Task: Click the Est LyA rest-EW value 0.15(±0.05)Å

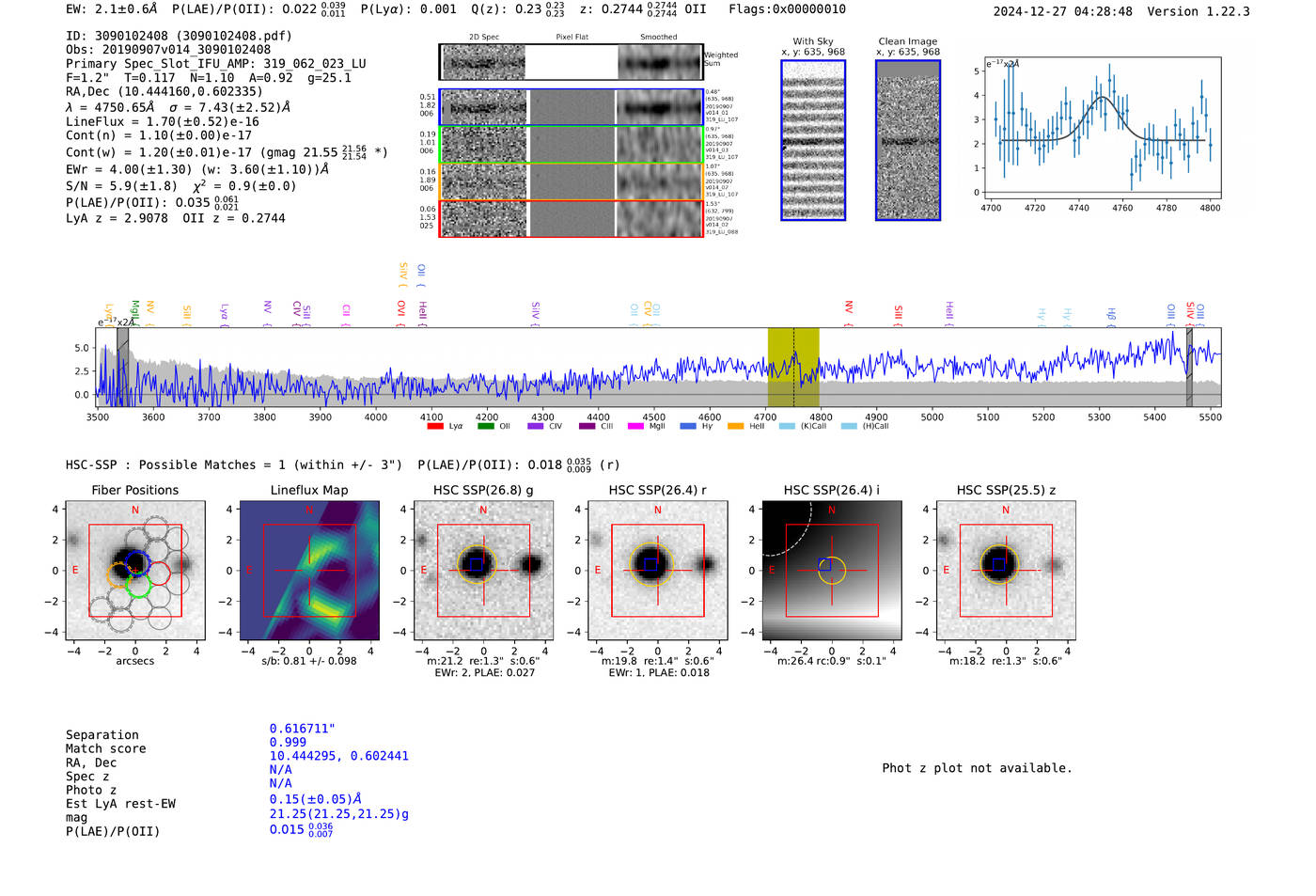Action: pos(316,799)
